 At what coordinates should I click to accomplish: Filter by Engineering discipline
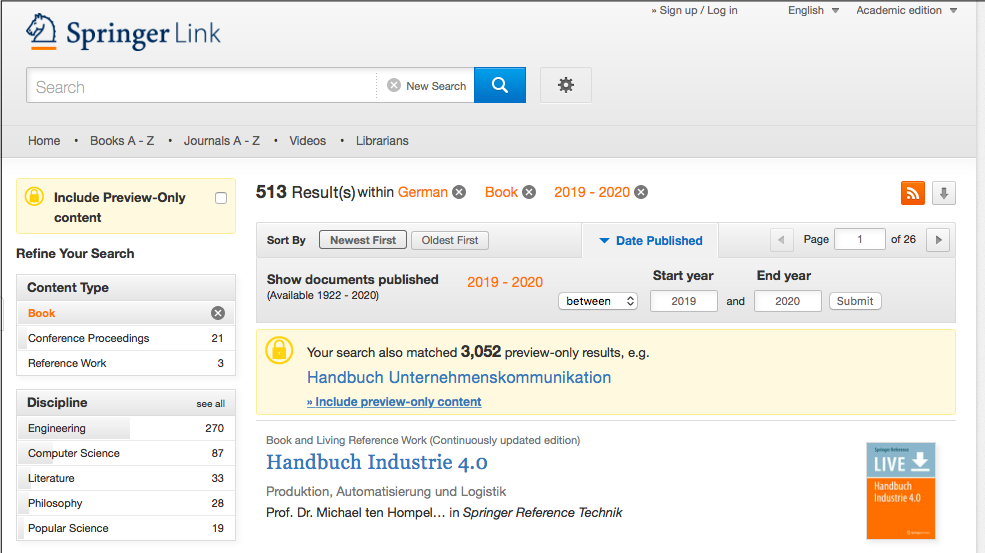(126, 428)
